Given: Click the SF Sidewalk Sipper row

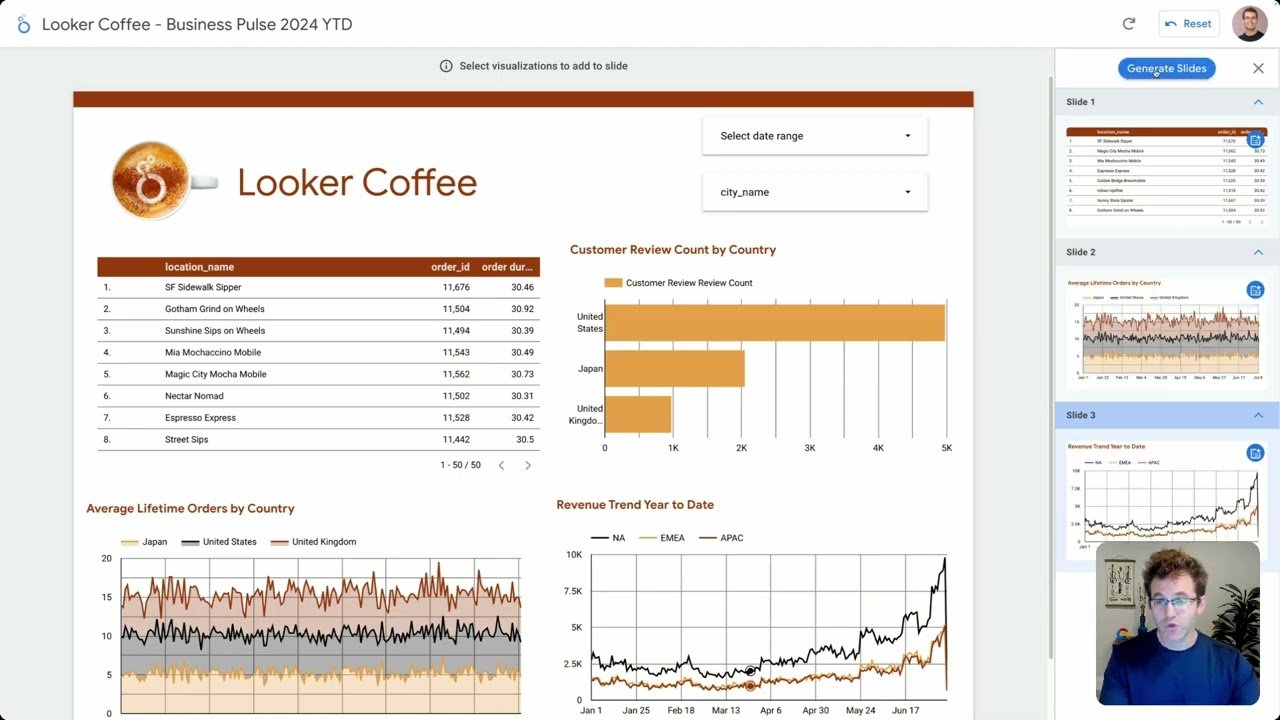Looking at the screenshot, I should point(318,287).
